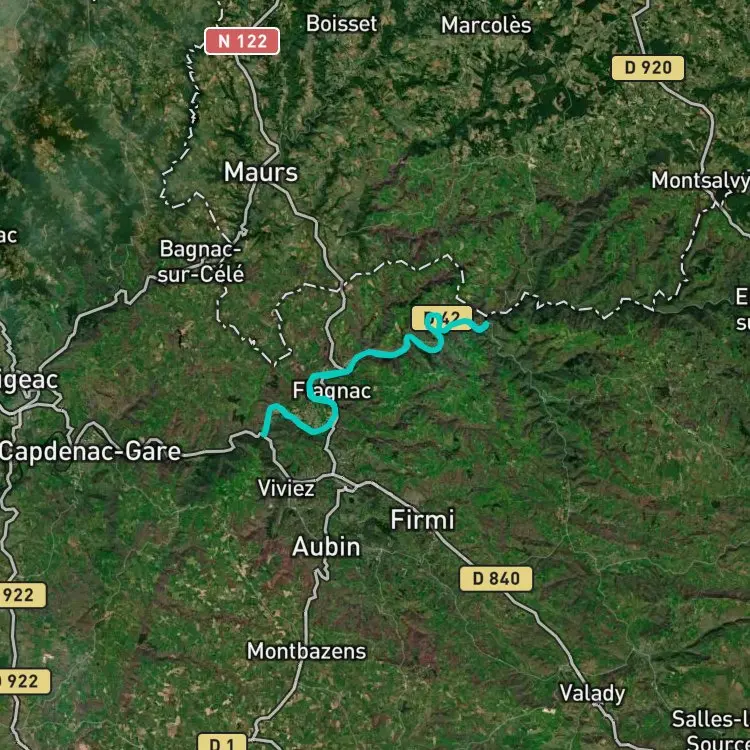
Task: Click the lower D 922 road shield
Action: coord(22,681)
